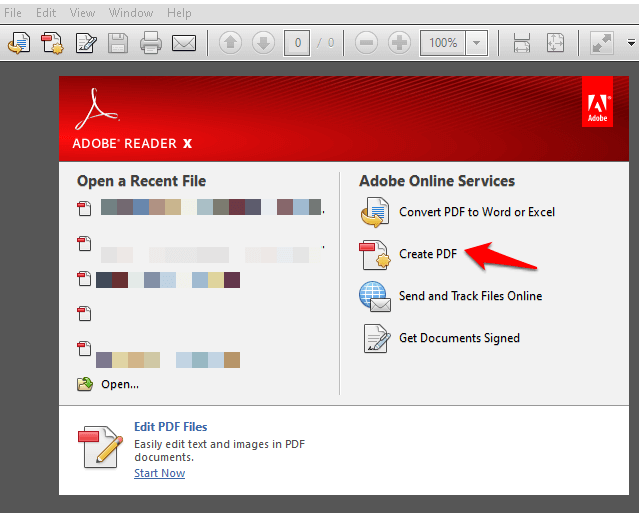Click Convert PDF to Word or Excel
Viewport: 639px width, 513px height.
pos(476,212)
